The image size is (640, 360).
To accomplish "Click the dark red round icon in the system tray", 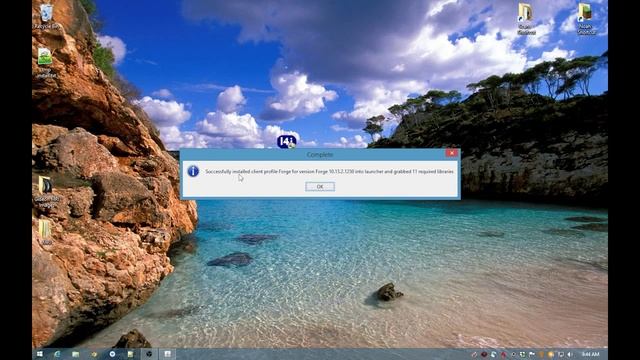I will click(484, 354).
